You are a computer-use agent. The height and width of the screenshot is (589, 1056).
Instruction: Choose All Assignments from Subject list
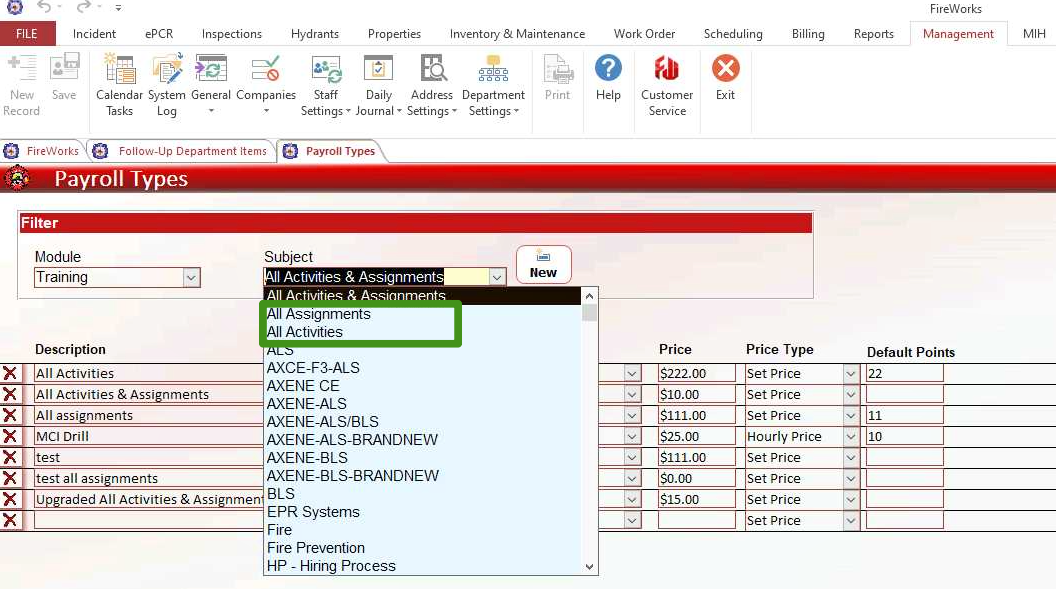pos(318,314)
